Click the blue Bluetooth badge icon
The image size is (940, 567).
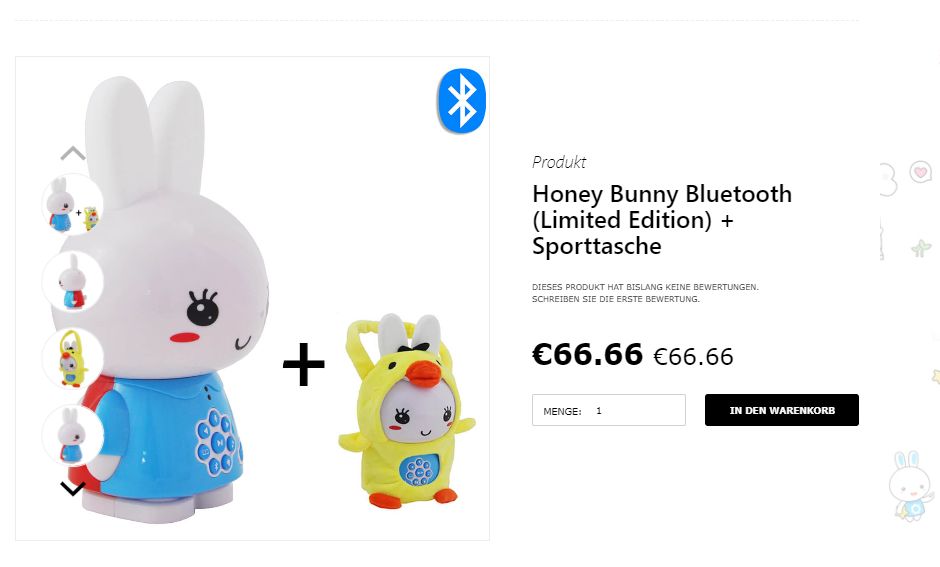(461, 101)
